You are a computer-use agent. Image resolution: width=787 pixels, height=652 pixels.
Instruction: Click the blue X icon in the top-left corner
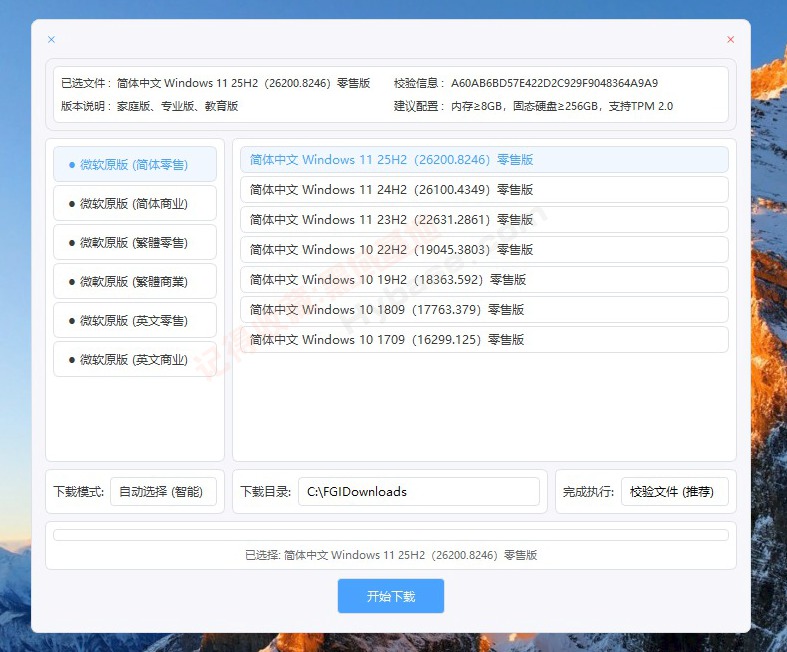coord(51,40)
